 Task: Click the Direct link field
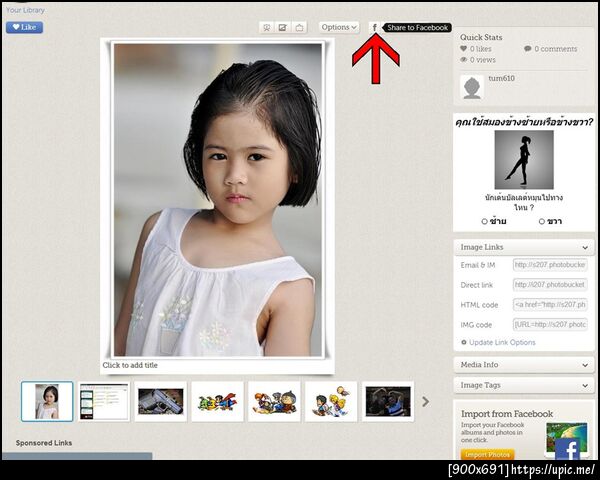pos(550,284)
